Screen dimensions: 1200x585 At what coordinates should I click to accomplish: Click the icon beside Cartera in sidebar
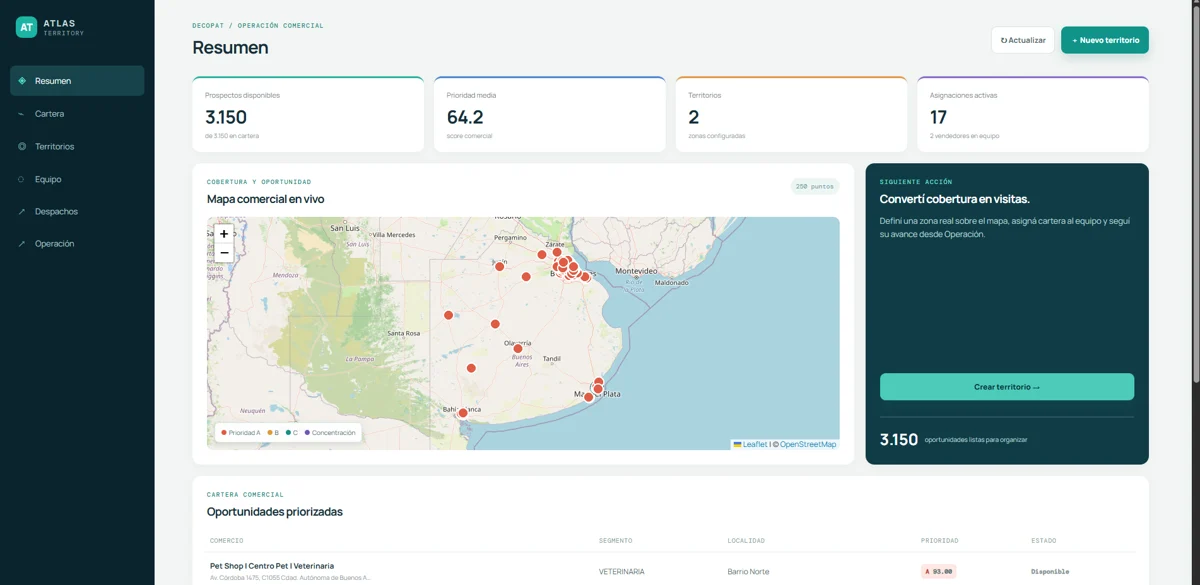(x=22, y=114)
